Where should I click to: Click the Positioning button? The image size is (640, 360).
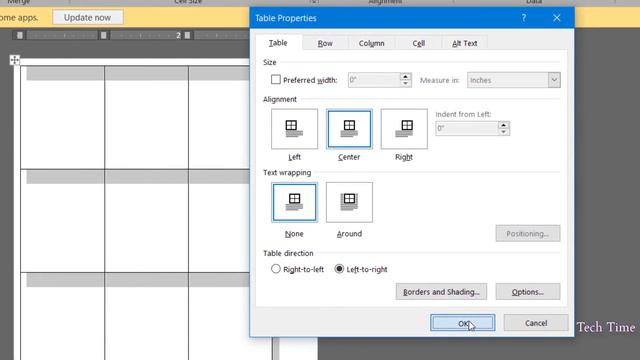coord(528,233)
